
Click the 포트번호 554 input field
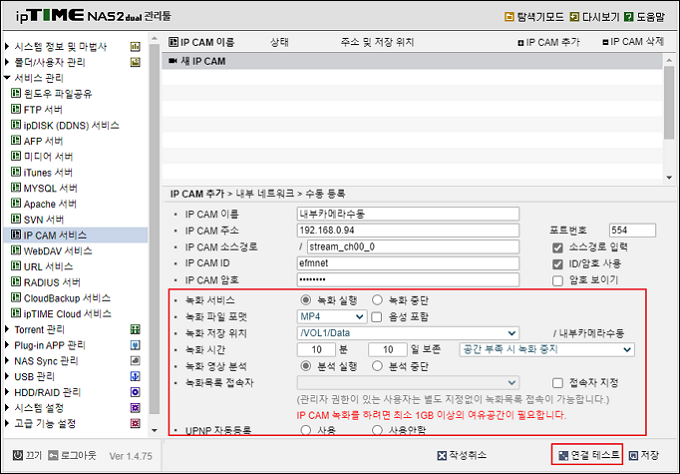click(632, 230)
